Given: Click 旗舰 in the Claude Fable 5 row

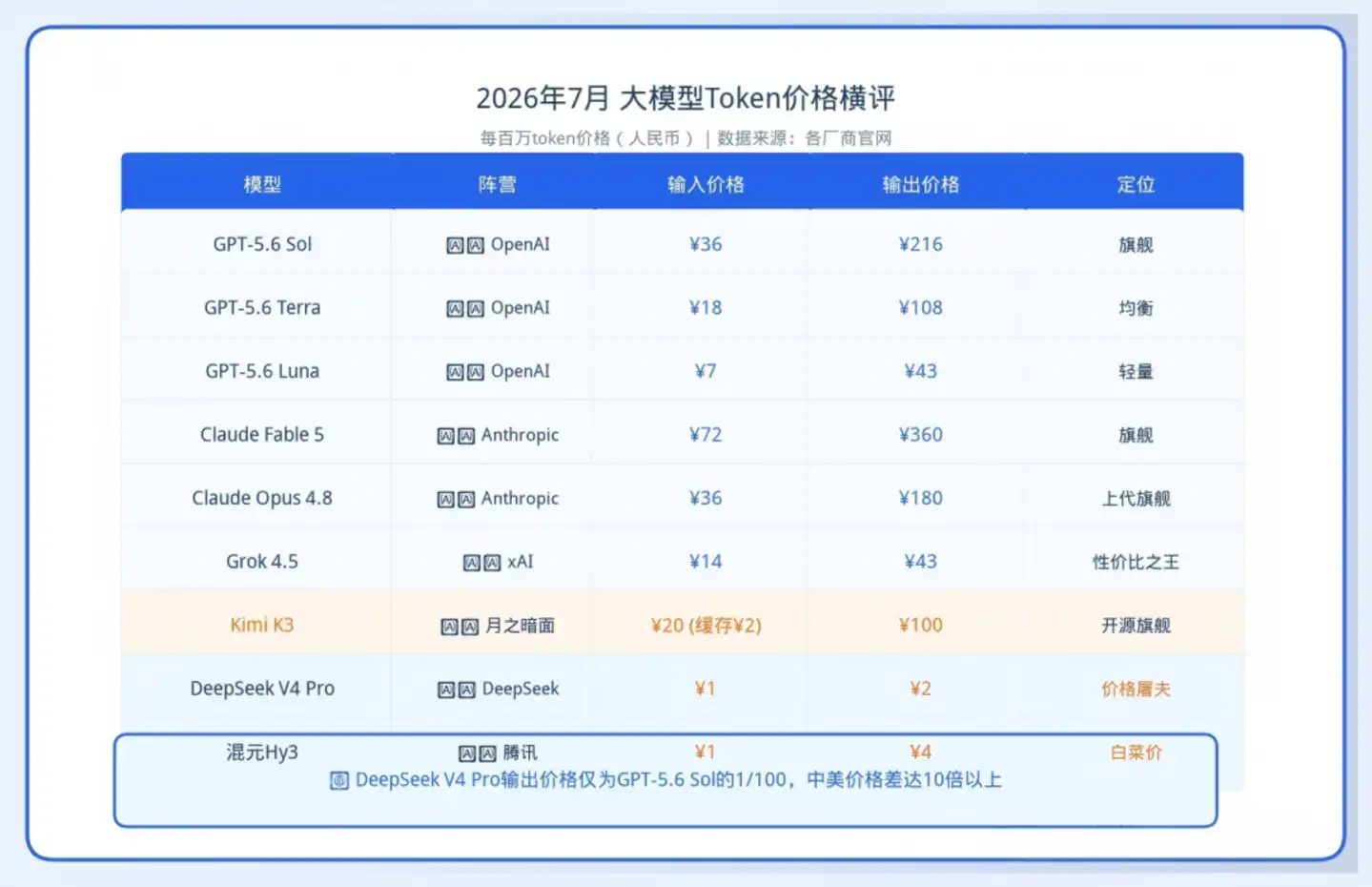Looking at the screenshot, I should [x=1136, y=435].
